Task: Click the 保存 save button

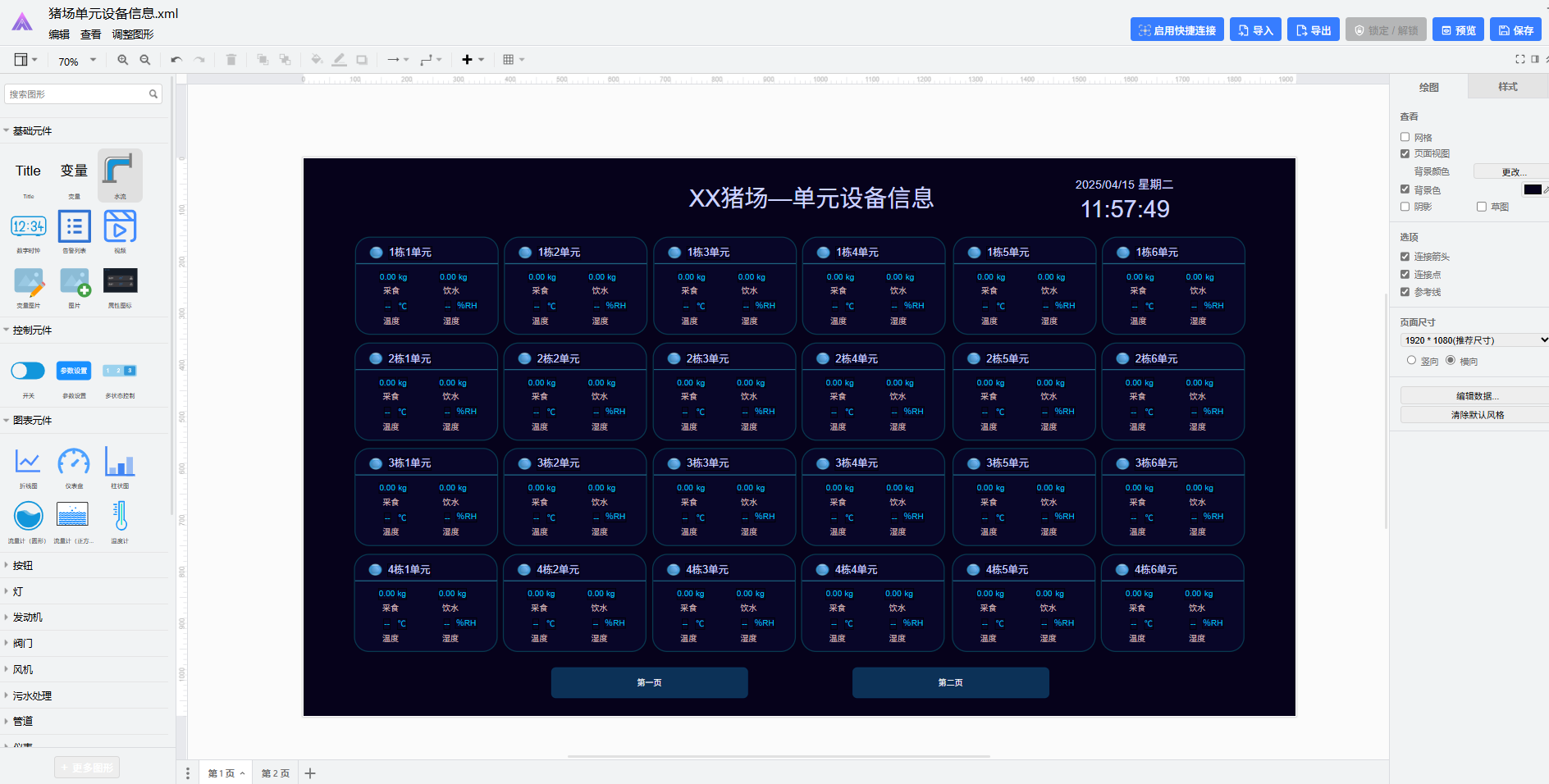Action: pos(1515,30)
